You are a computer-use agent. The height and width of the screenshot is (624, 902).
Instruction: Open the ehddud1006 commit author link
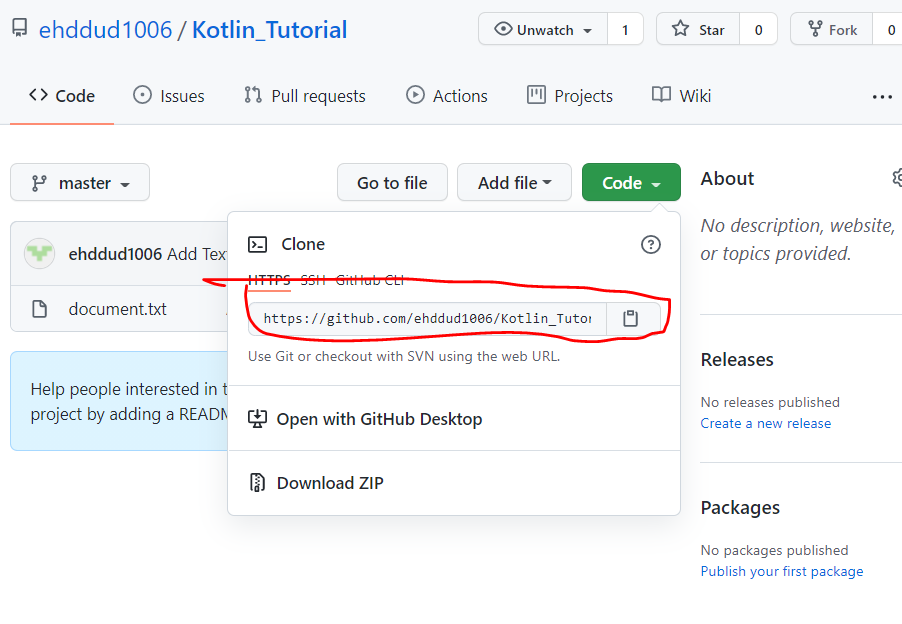click(x=115, y=254)
